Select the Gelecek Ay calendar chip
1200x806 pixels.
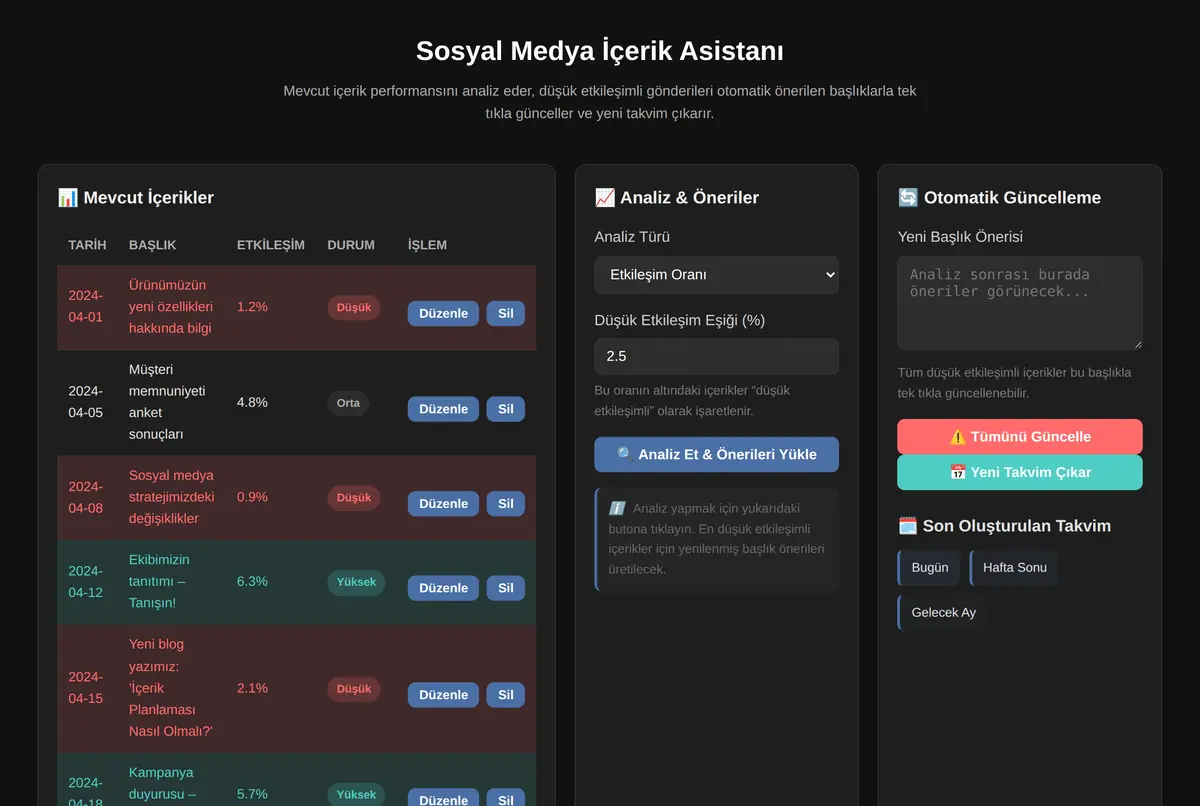(x=943, y=612)
